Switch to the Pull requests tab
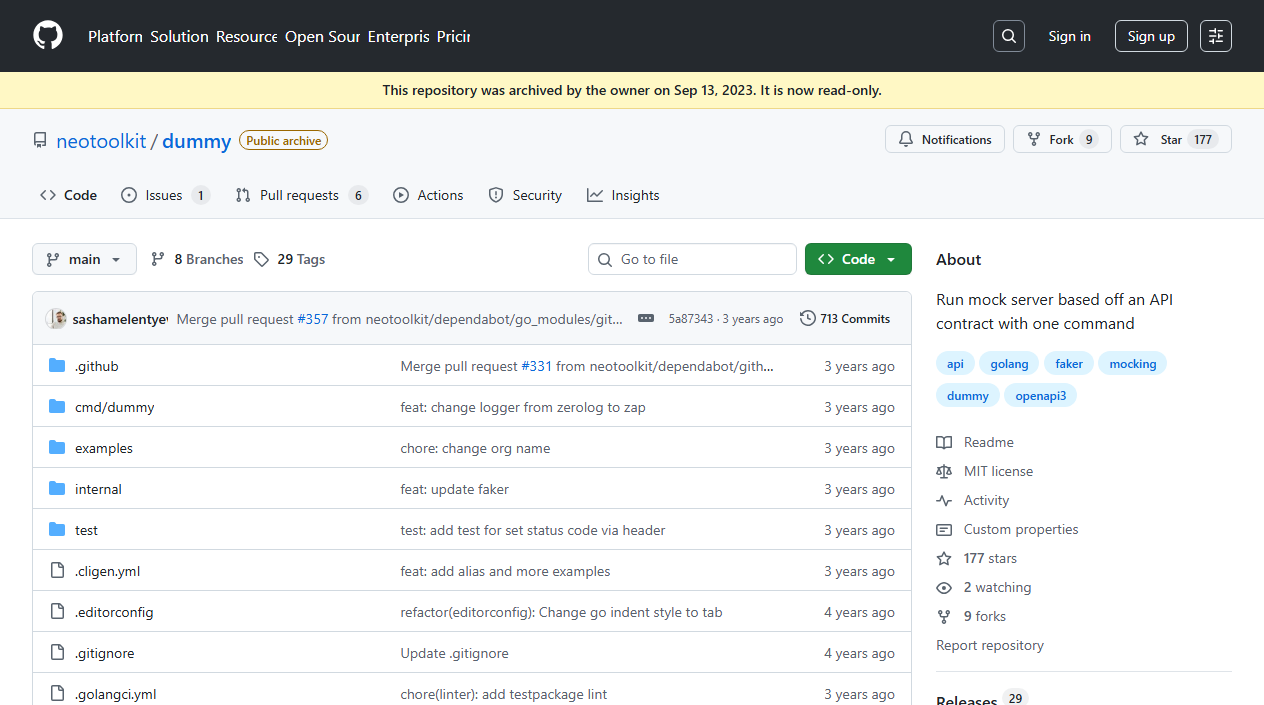This screenshot has width=1264, height=705. click(301, 195)
